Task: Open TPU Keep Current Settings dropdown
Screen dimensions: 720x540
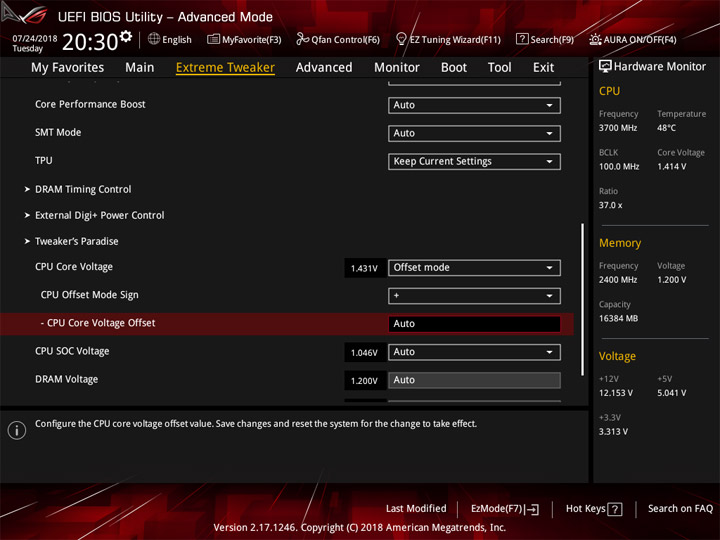Action: click(474, 162)
